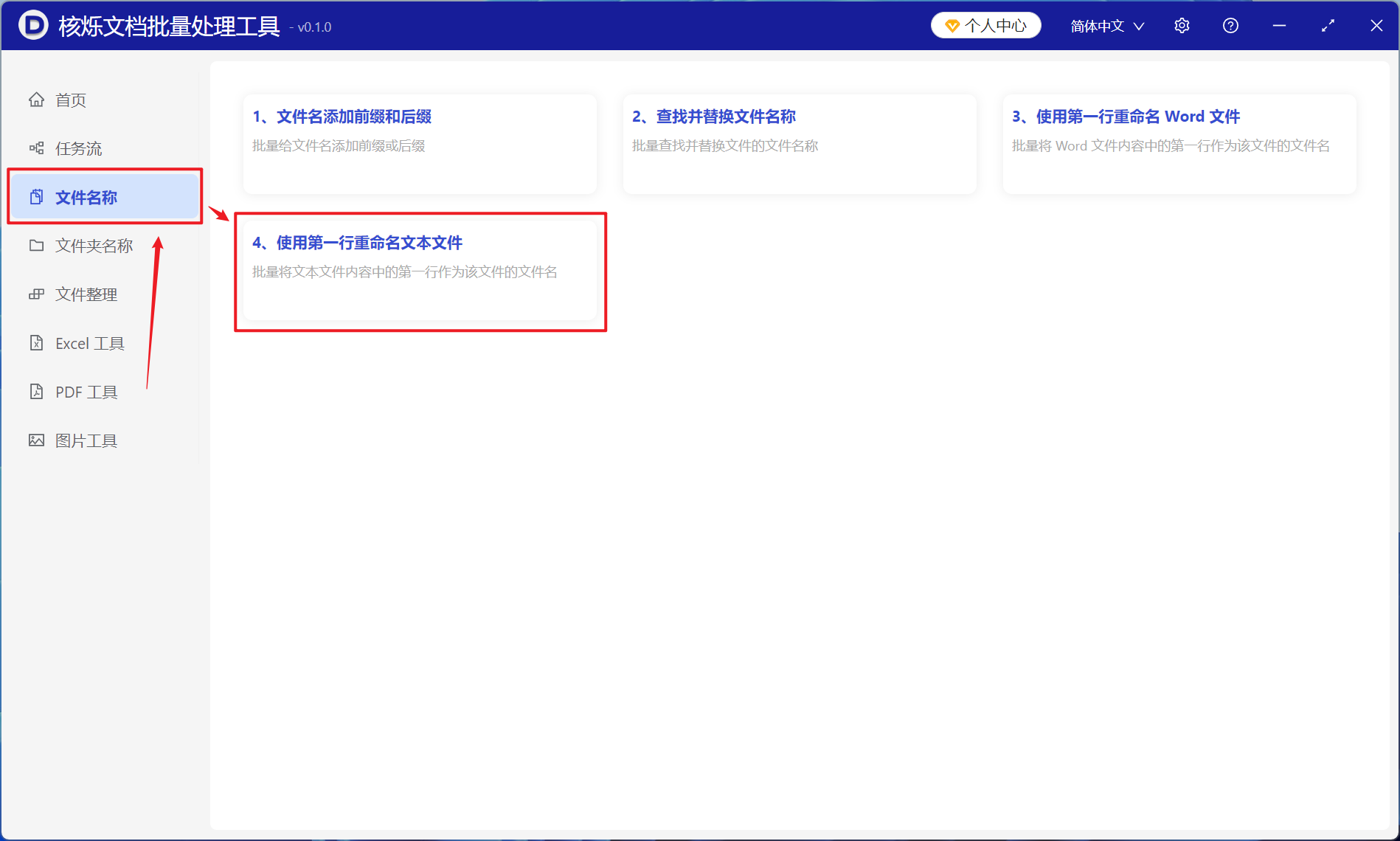The image size is (1400, 841).
Task: Click the workflow icon beside 任务流
Action: point(36,148)
